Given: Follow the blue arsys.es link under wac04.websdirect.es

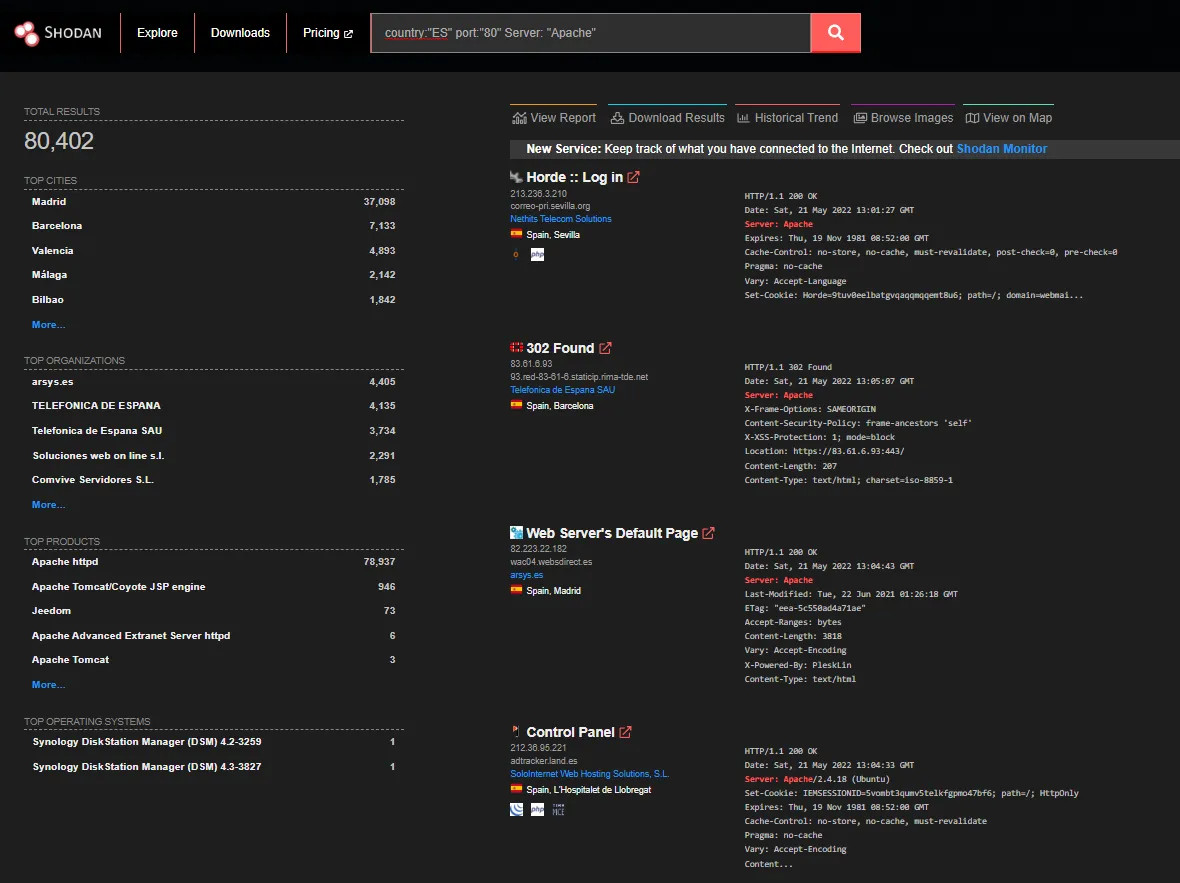Looking at the screenshot, I should [x=526, y=575].
